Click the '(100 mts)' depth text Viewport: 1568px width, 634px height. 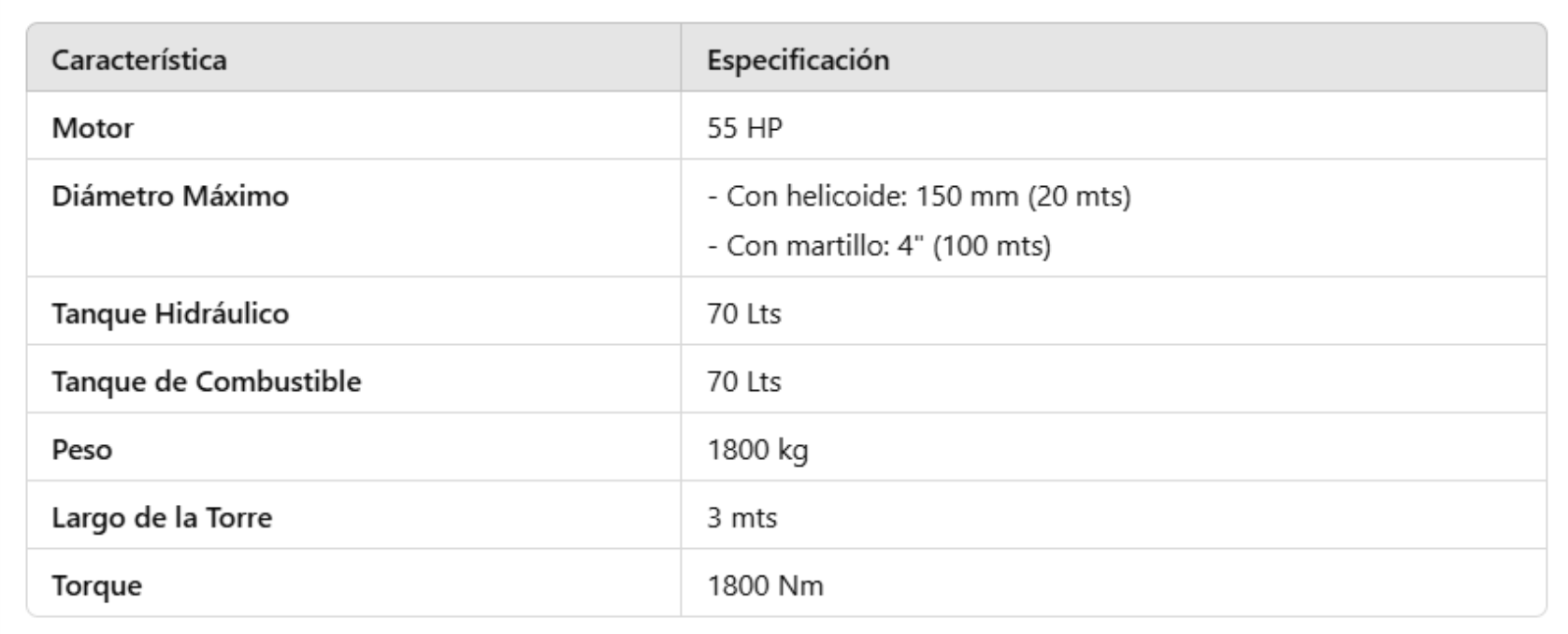(992, 246)
